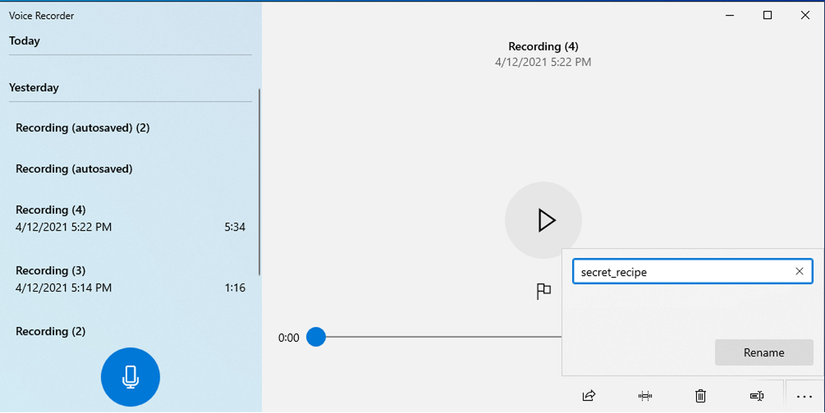This screenshot has width=825, height=413.
Task: Click the playback position slider knob
Action: (316, 337)
